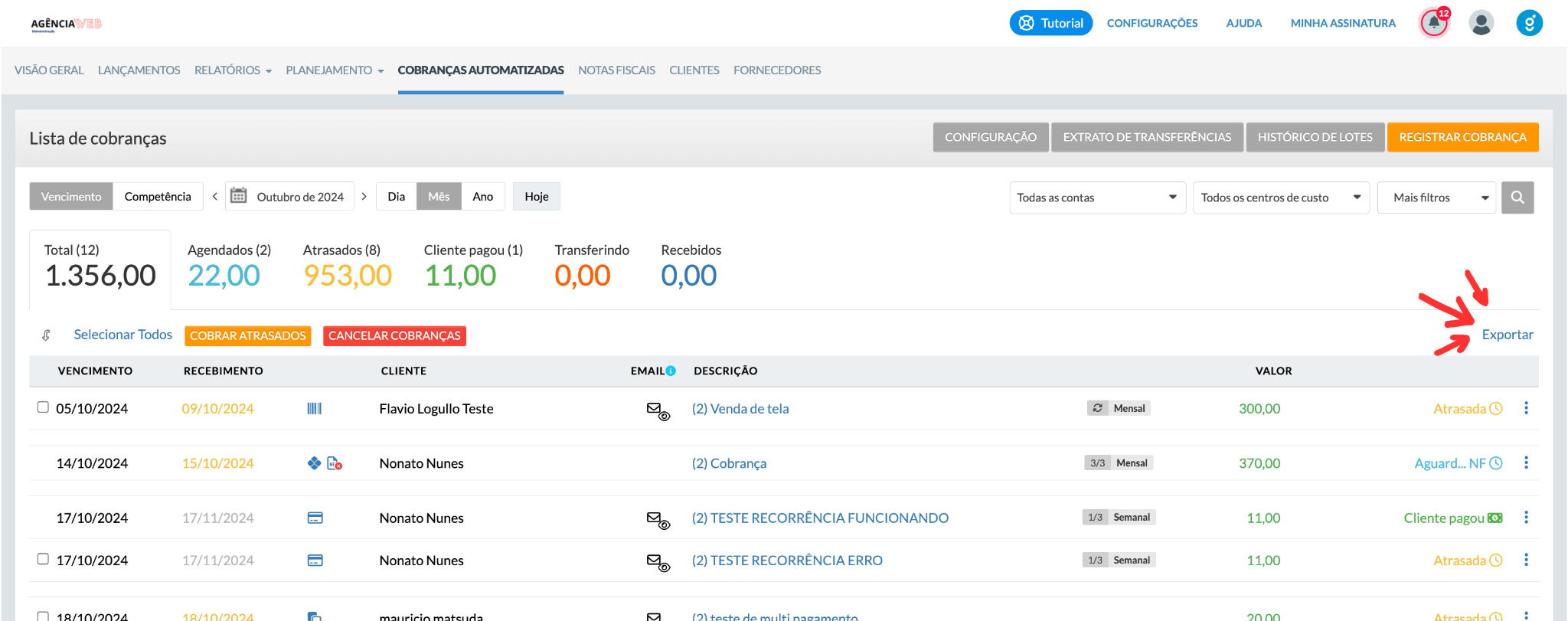Image resolution: width=1568 pixels, height=621 pixels.
Task: Click Selecionar Todos link
Action: (x=123, y=335)
